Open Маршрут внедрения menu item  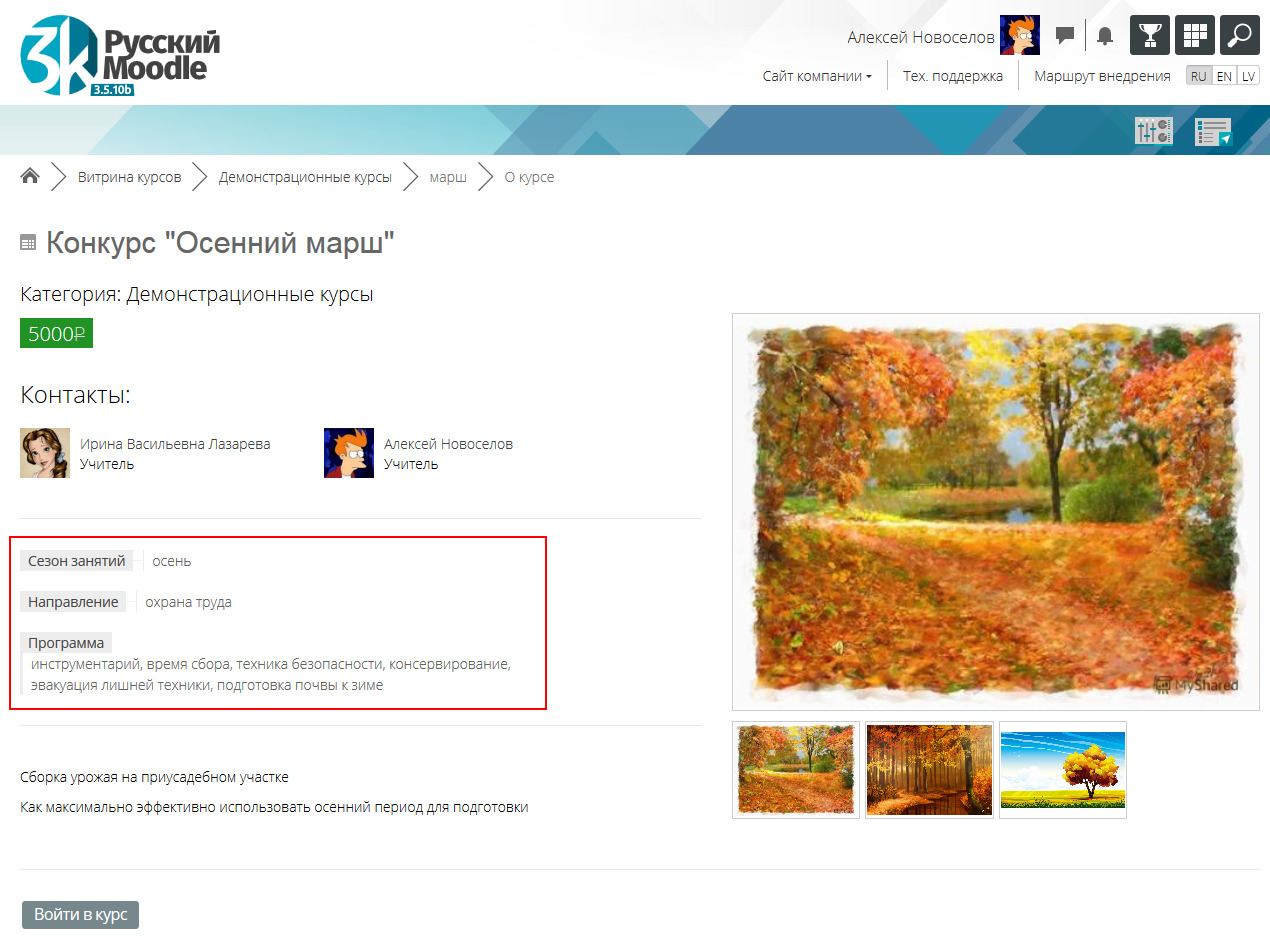coord(1102,76)
